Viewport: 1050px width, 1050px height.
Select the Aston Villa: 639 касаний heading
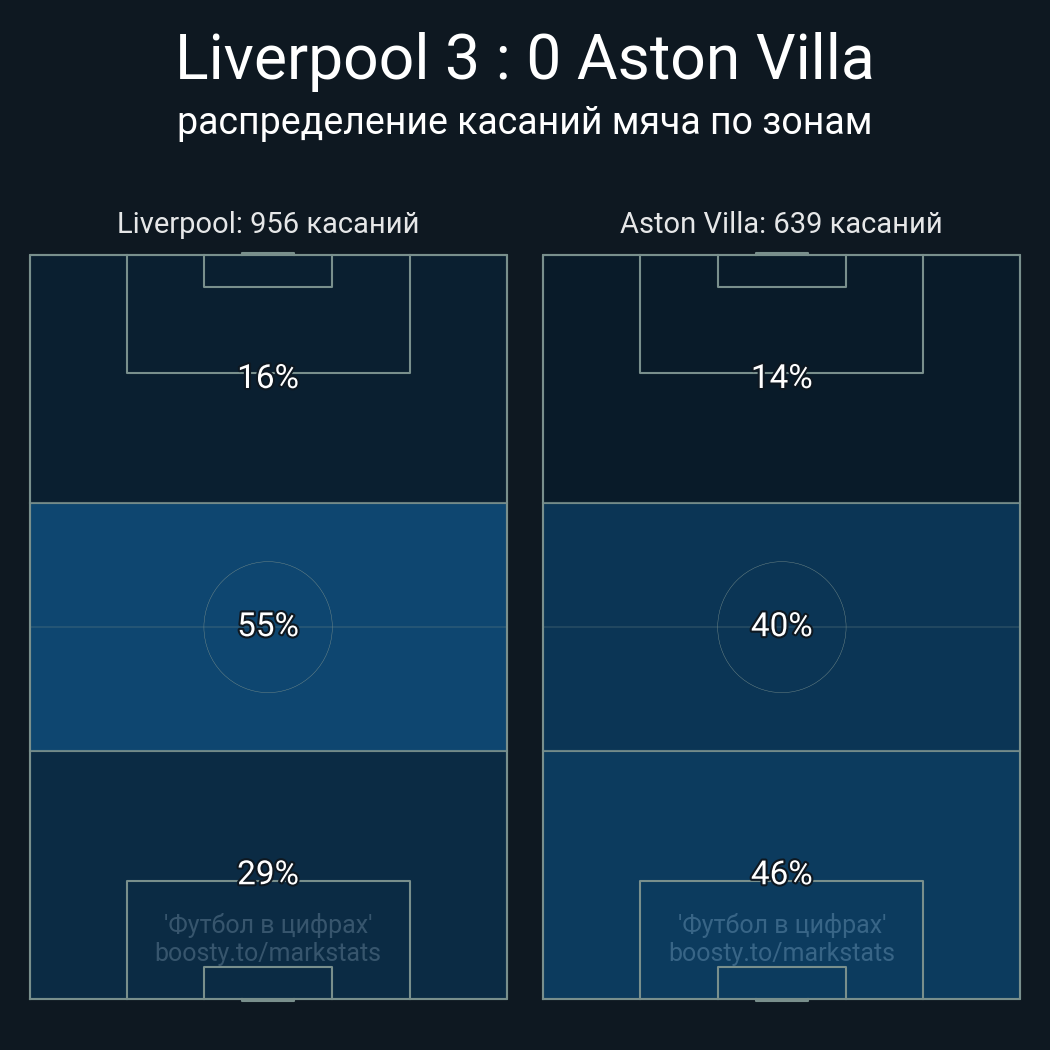(x=781, y=223)
